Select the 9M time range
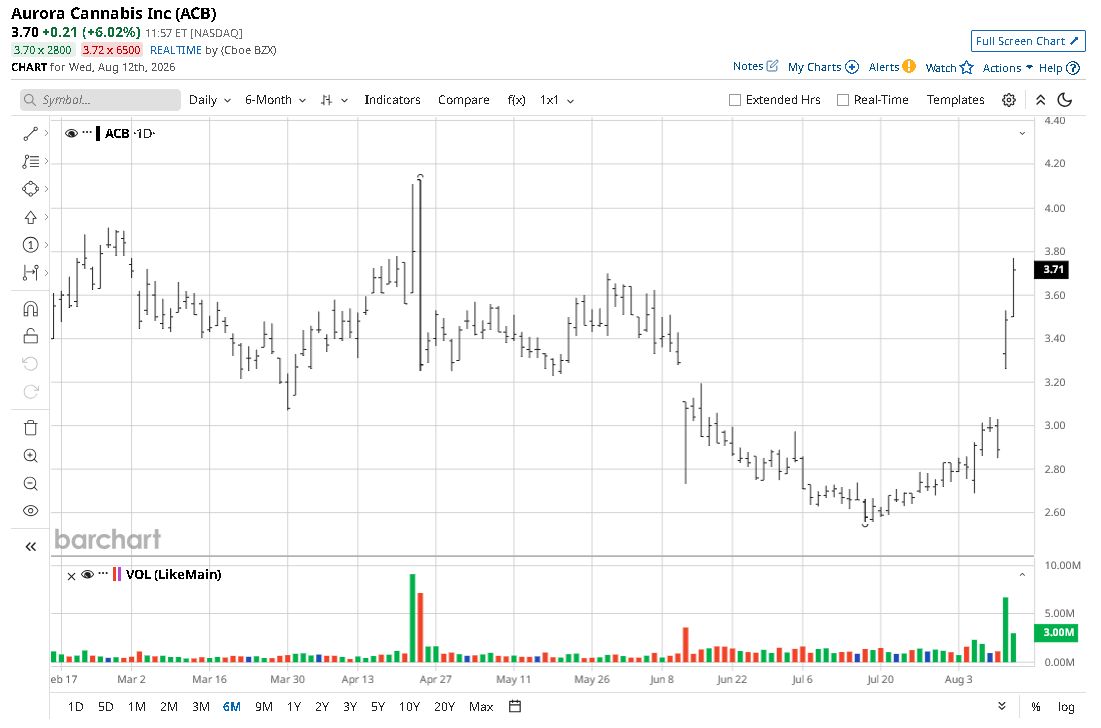Viewport: 1101px width, 728px height. pos(263,706)
